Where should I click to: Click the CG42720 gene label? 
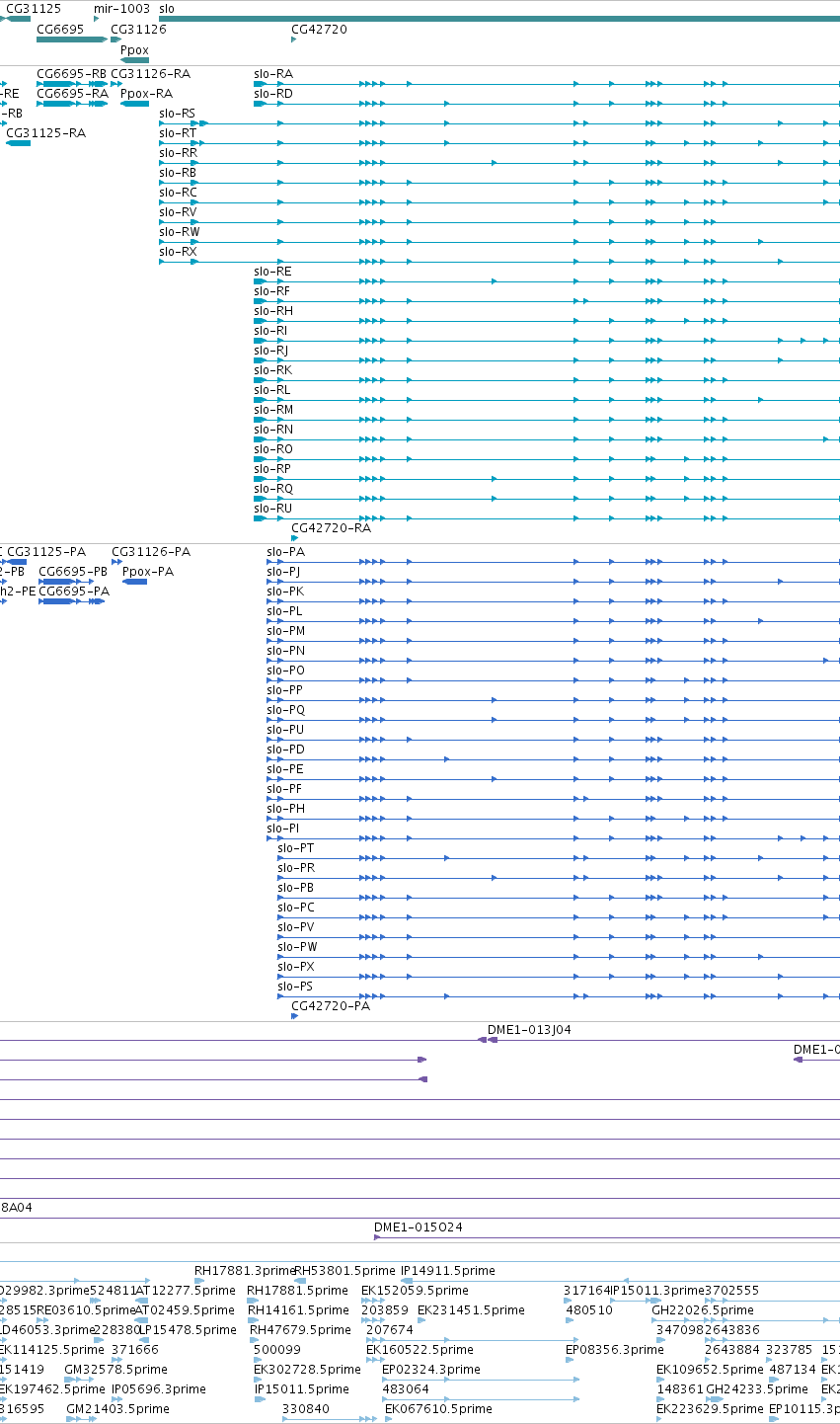coord(319,30)
